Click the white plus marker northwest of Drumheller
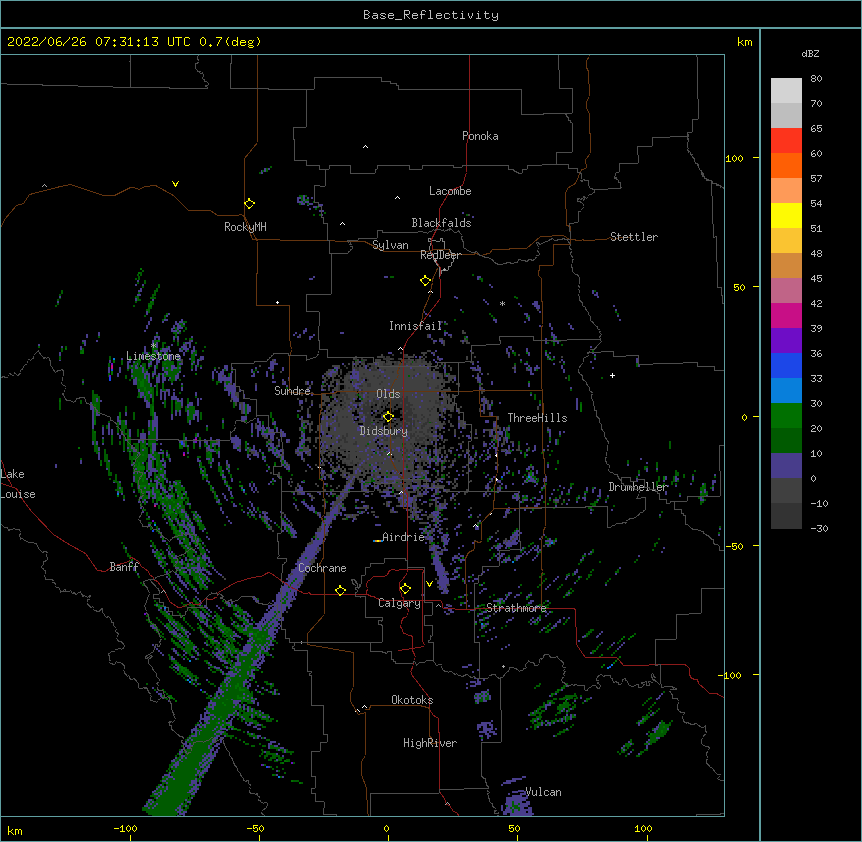This screenshot has height=842, width=862. [x=612, y=376]
